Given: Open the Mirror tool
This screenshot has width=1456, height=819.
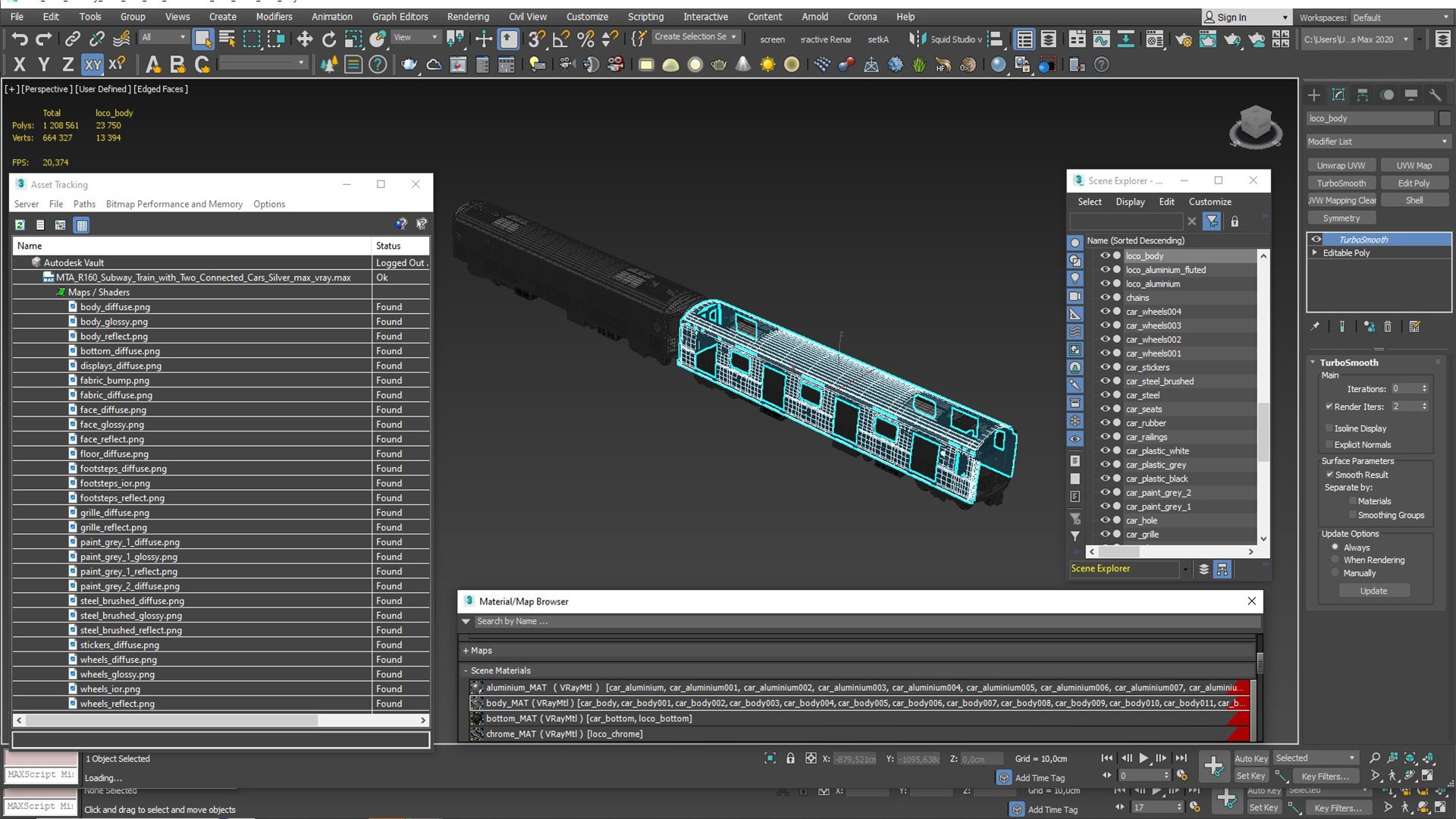Looking at the screenshot, I should (x=917, y=39).
